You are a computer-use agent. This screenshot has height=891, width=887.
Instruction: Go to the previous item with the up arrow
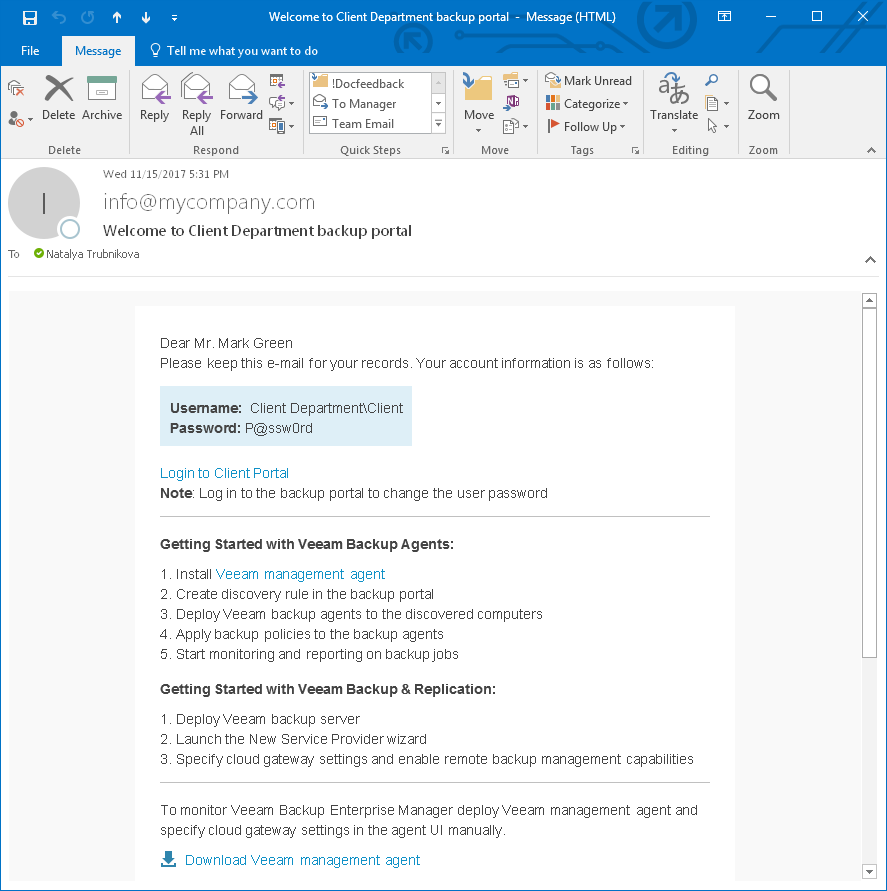click(x=117, y=17)
